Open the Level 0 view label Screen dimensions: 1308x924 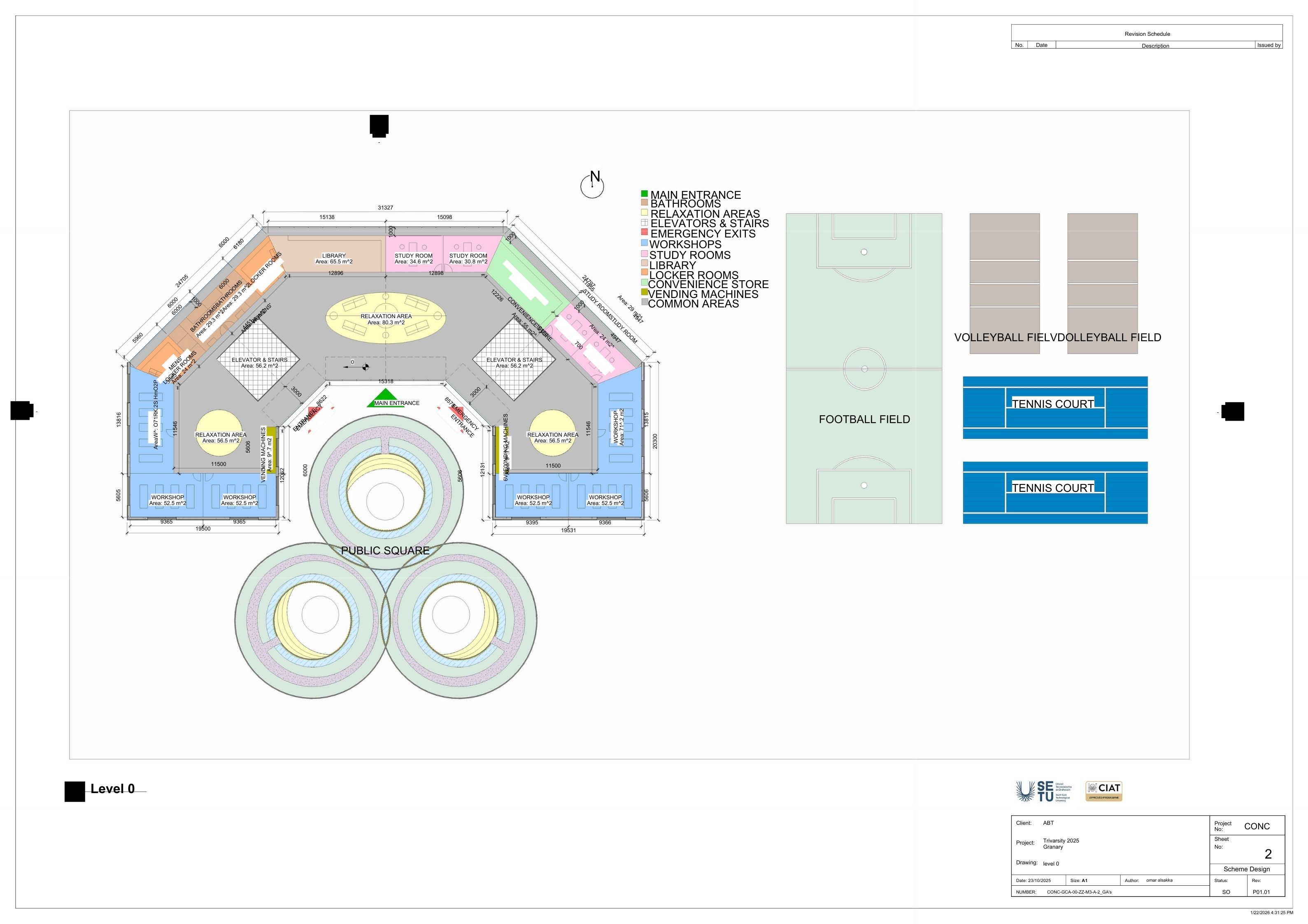click(112, 789)
